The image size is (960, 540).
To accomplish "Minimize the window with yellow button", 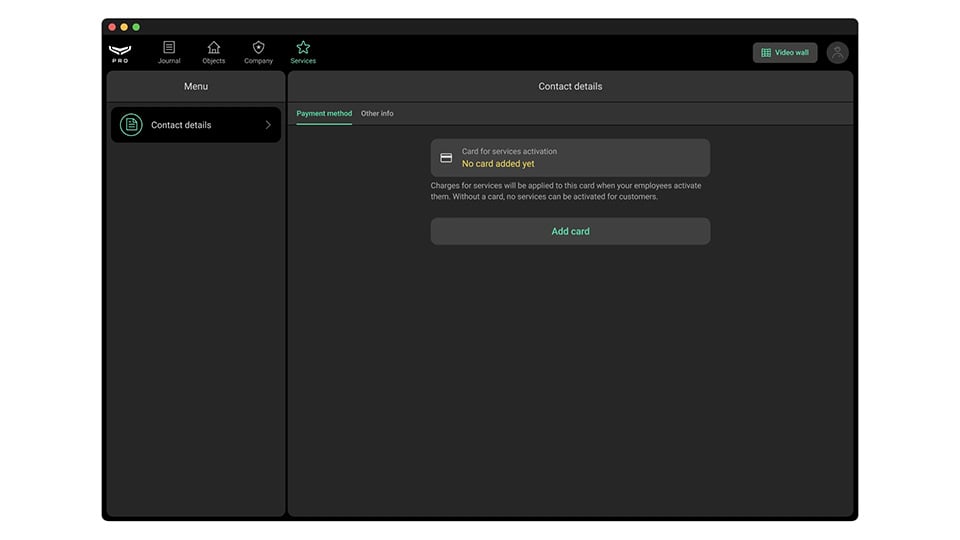I will point(124,27).
